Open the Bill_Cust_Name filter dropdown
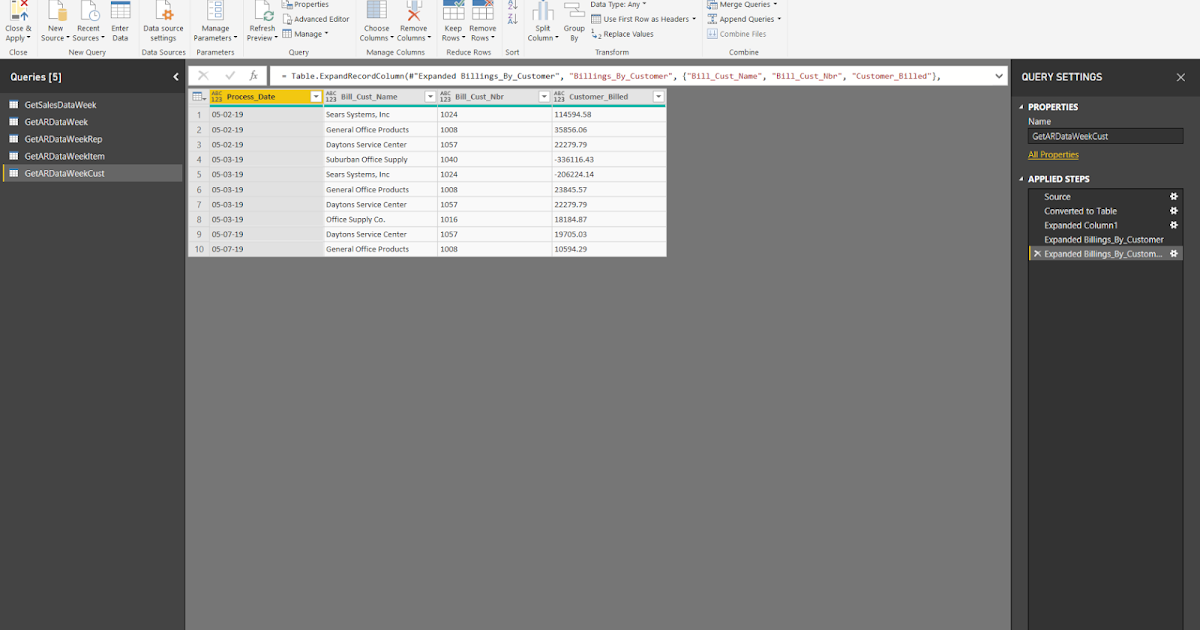Image resolution: width=1200 pixels, height=630 pixels. [429, 96]
